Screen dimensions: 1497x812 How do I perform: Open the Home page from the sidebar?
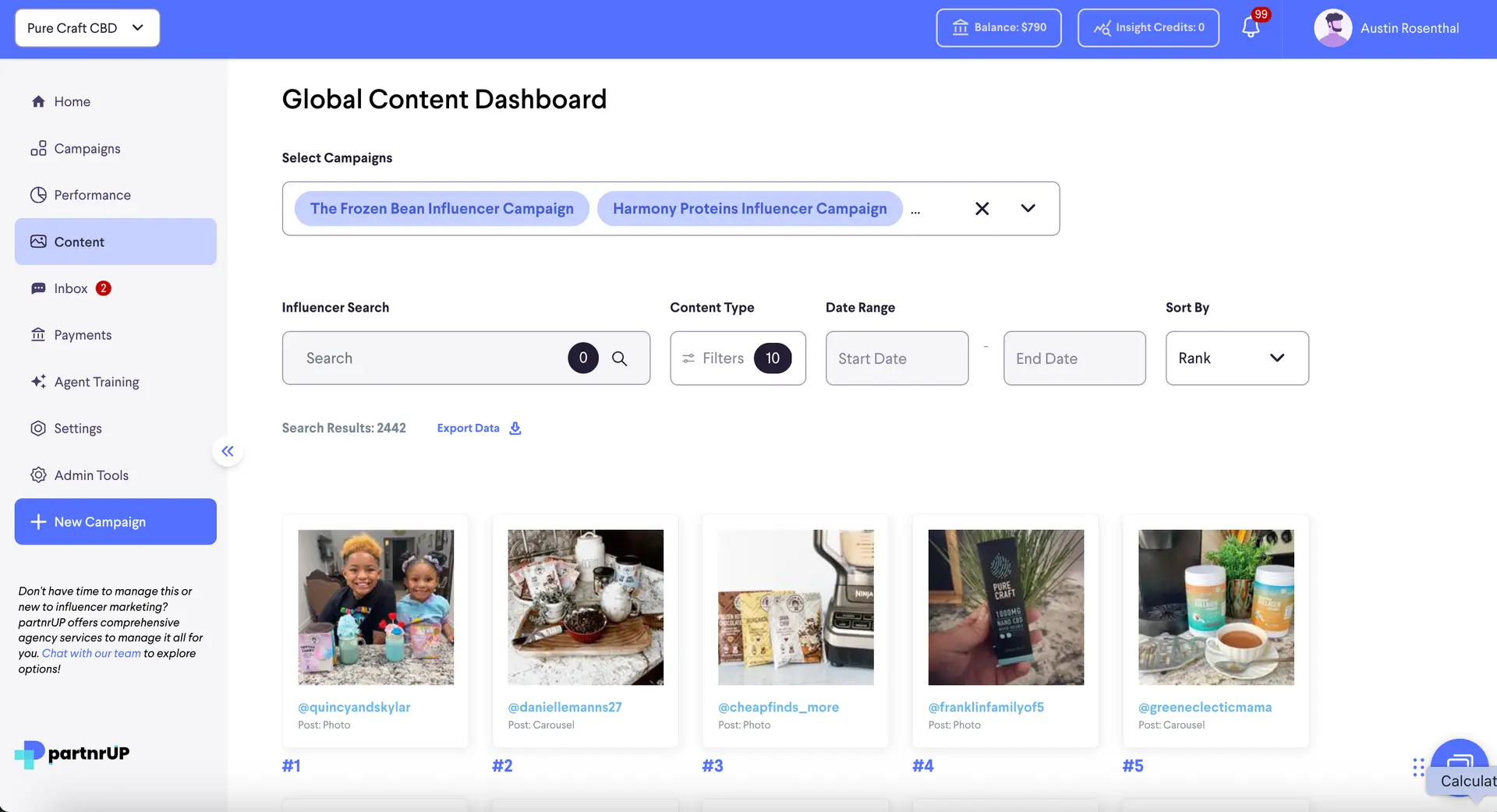(71, 101)
